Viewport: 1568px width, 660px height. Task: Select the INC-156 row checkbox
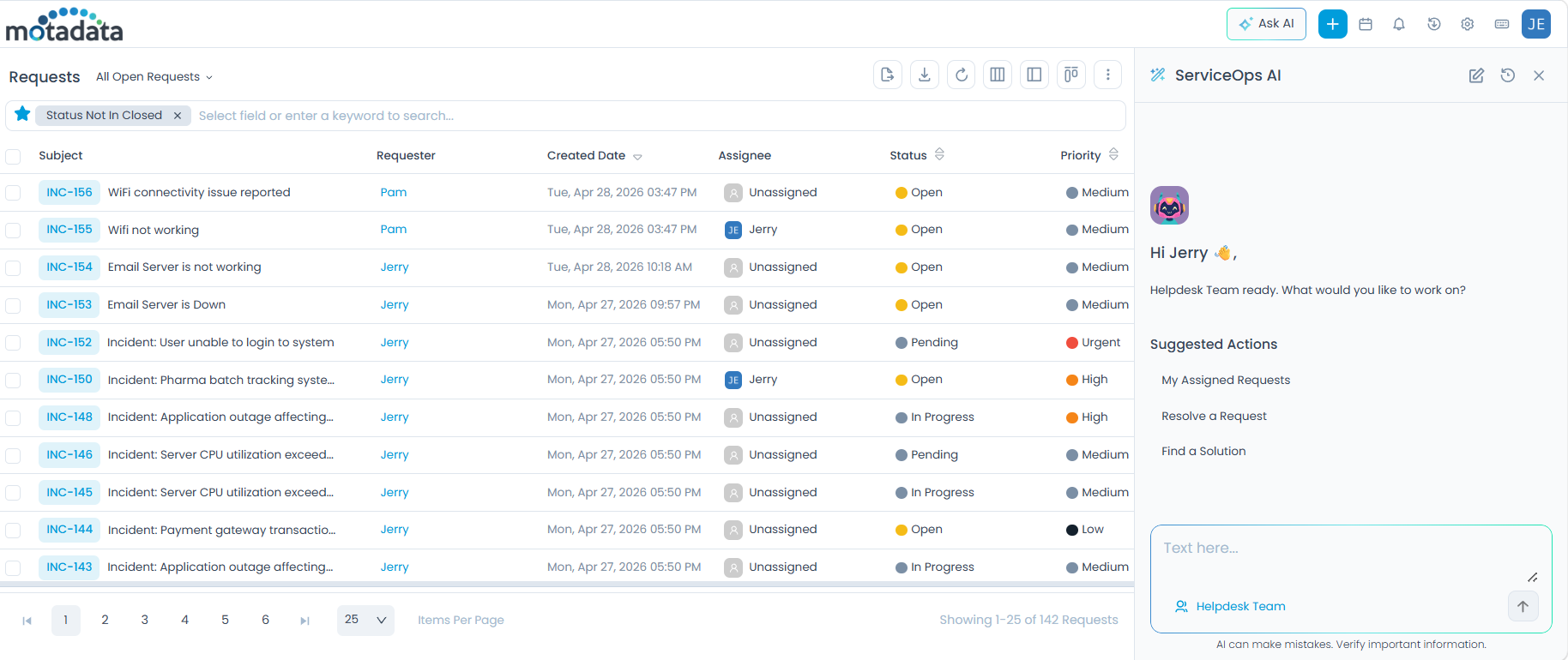coord(13,193)
